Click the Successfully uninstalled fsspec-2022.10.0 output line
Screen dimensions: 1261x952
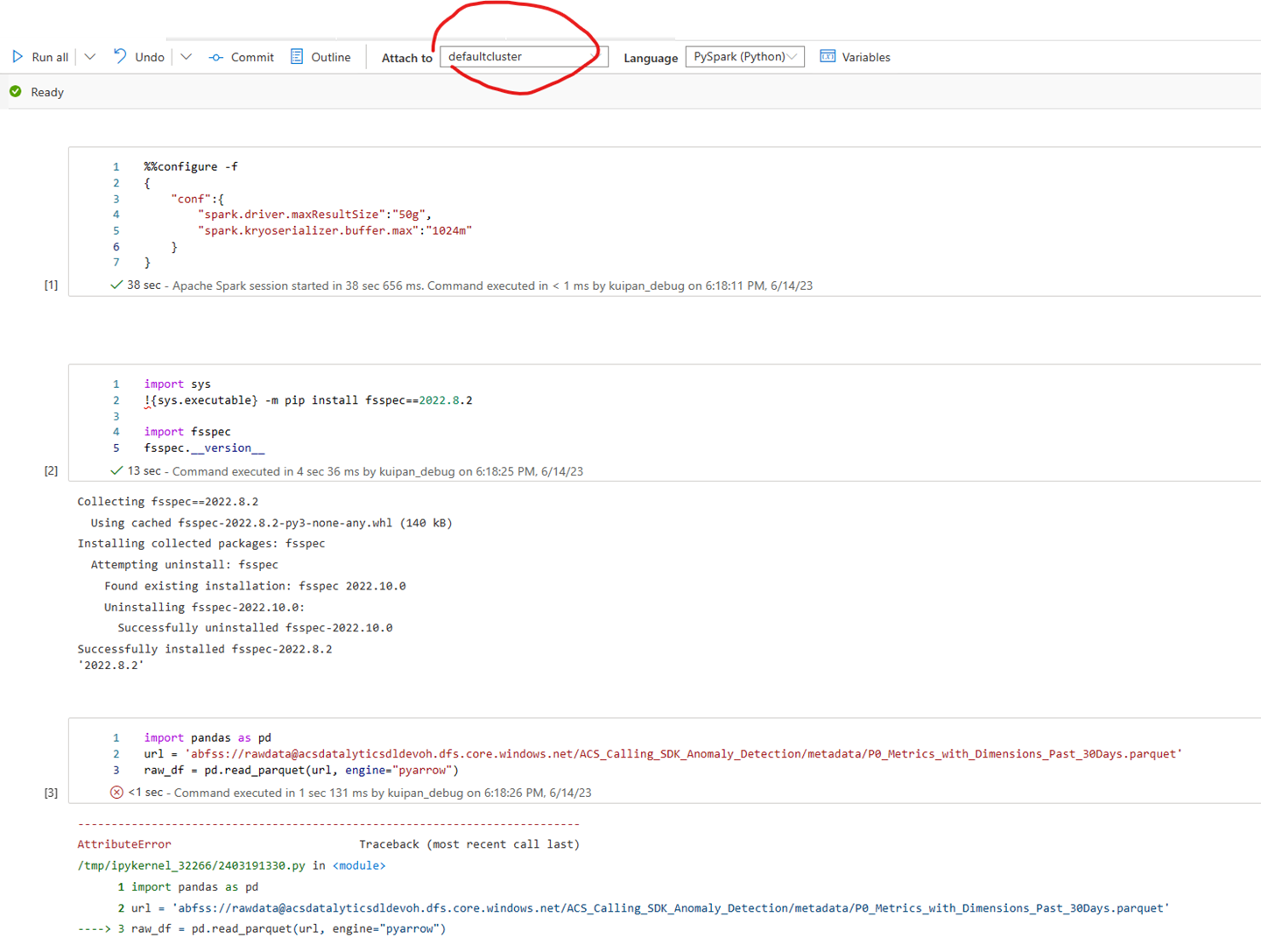pos(255,628)
